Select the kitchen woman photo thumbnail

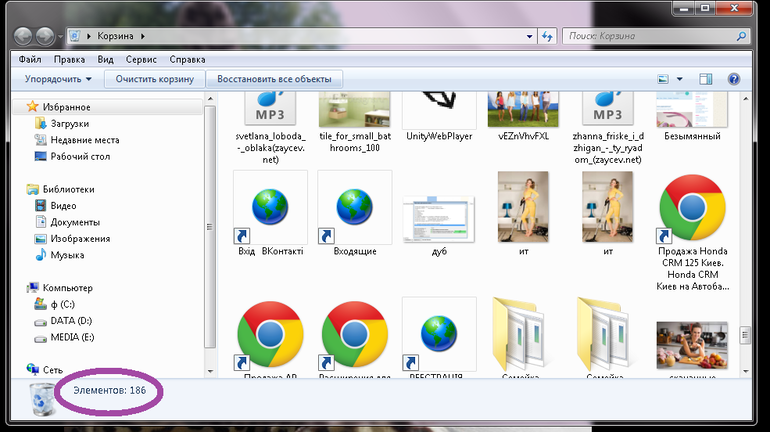[x=692, y=346]
